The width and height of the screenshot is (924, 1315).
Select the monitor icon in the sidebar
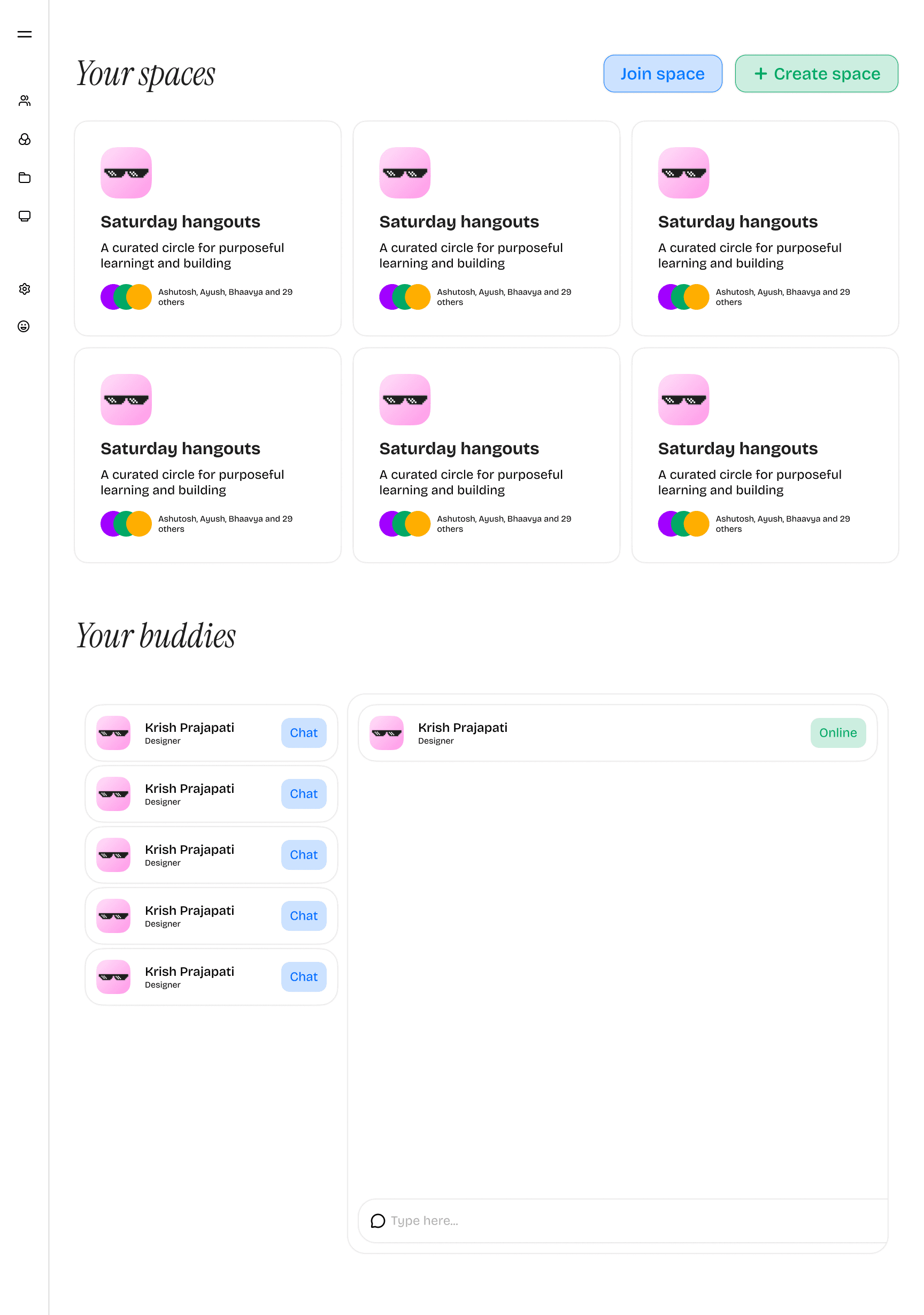(x=25, y=217)
